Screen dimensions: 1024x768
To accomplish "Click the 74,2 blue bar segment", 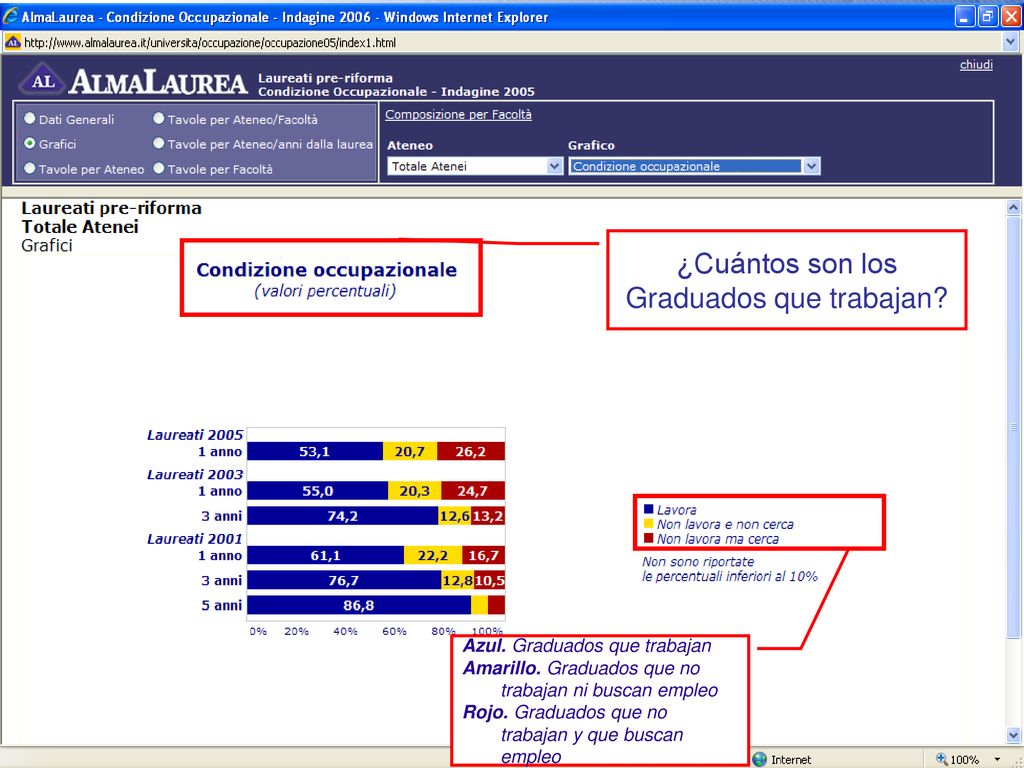I will click(343, 515).
